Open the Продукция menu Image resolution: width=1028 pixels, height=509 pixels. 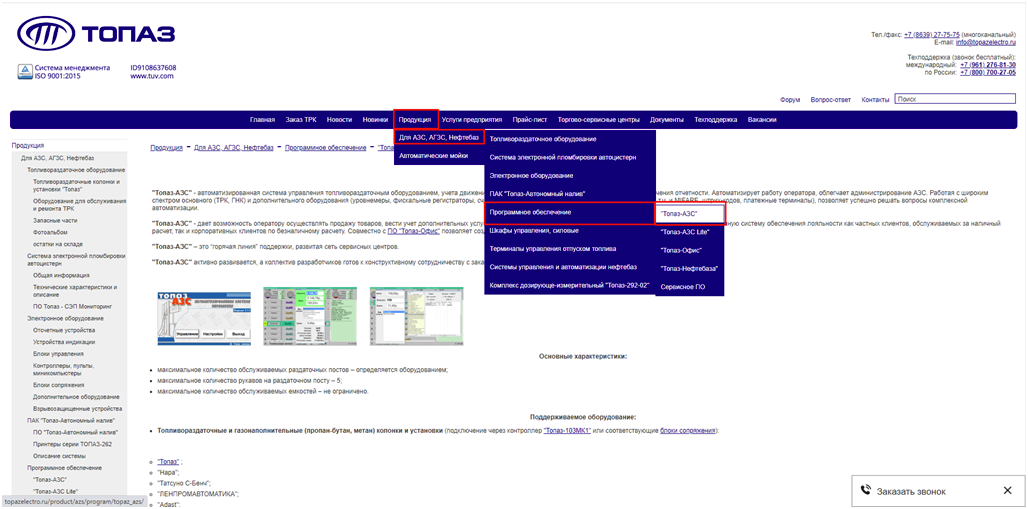click(x=415, y=120)
